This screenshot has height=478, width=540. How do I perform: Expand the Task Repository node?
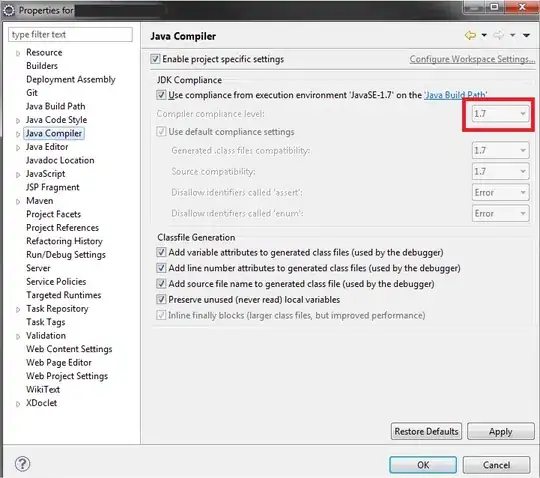pyautogui.click(x=18, y=309)
